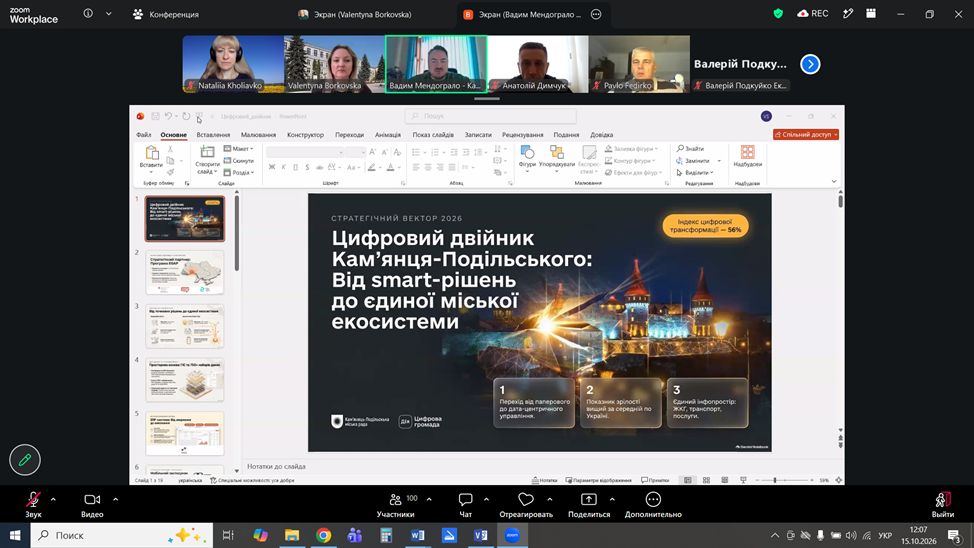Open File Explorer from taskbar
Image resolution: width=974 pixels, height=548 pixels.
tap(291, 535)
